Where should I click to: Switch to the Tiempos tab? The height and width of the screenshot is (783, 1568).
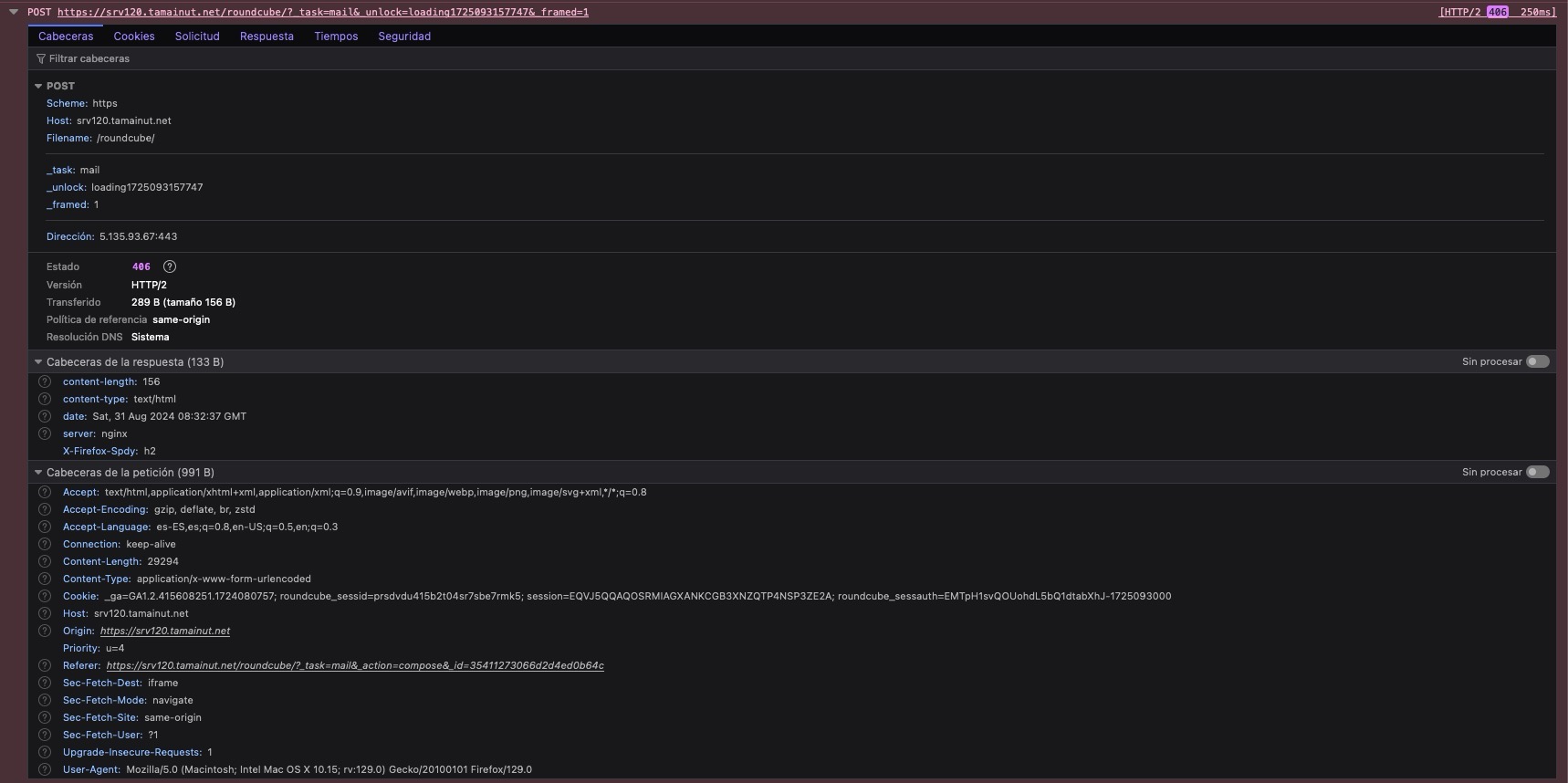pyautogui.click(x=336, y=37)
